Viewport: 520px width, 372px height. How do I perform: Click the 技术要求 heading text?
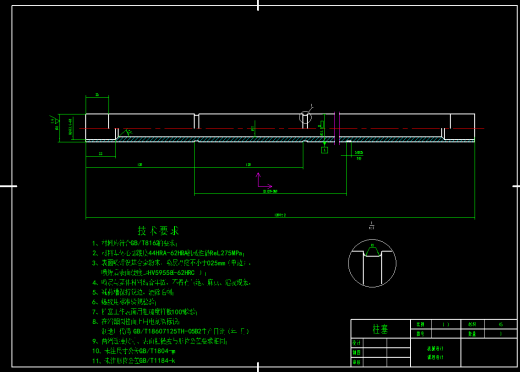(158, 231)
